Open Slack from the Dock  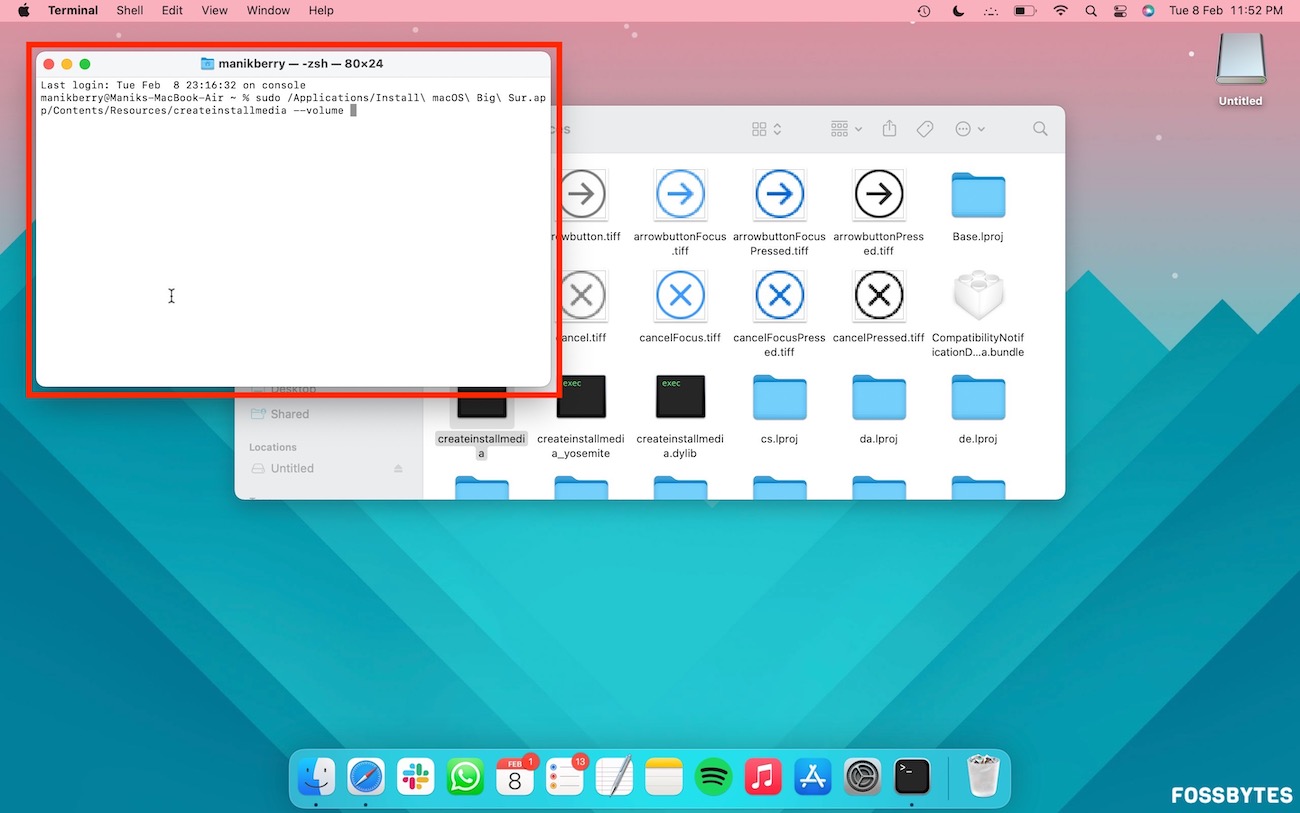point(415,776)
